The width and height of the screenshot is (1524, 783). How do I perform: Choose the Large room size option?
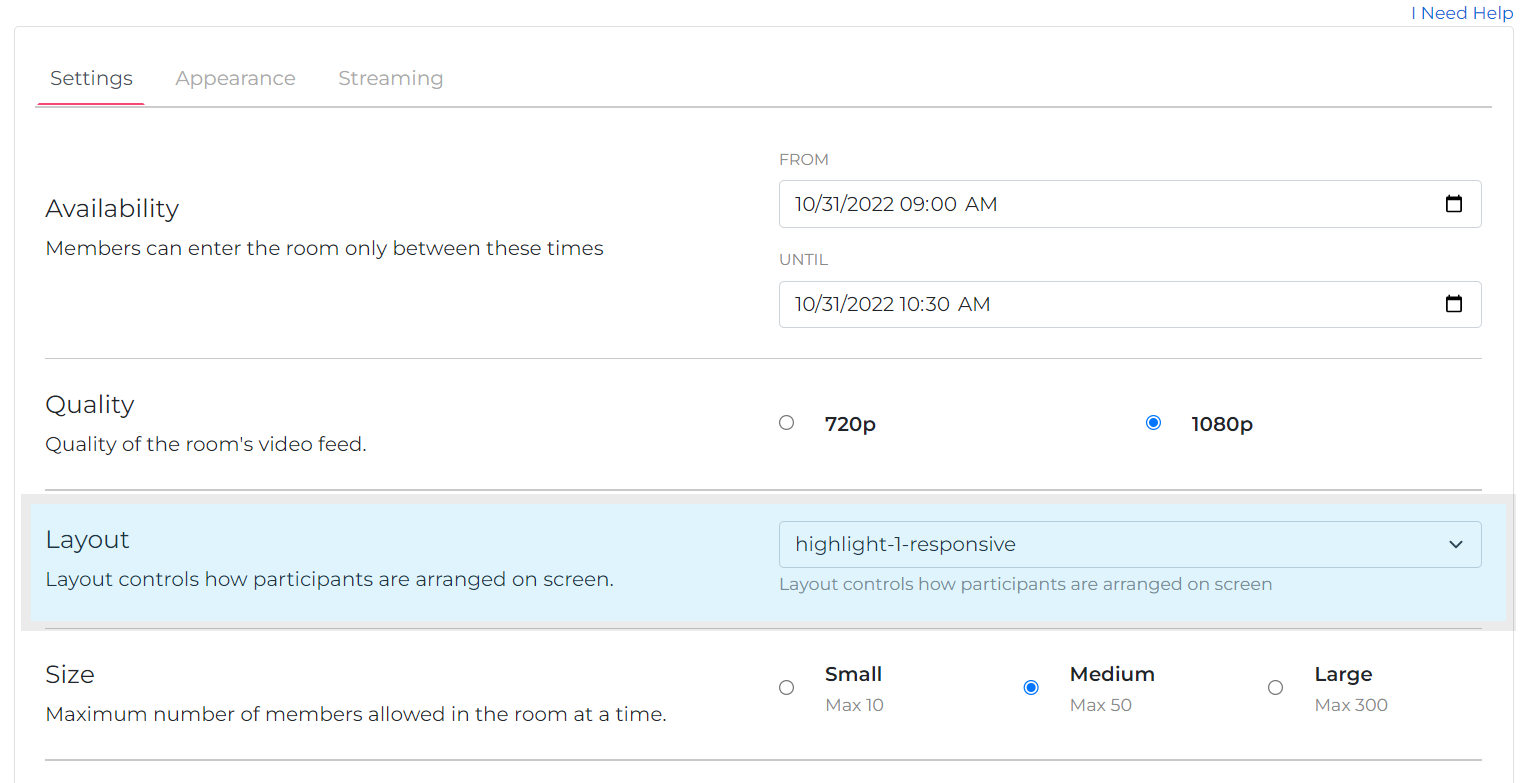click(x=1275, y=688)
